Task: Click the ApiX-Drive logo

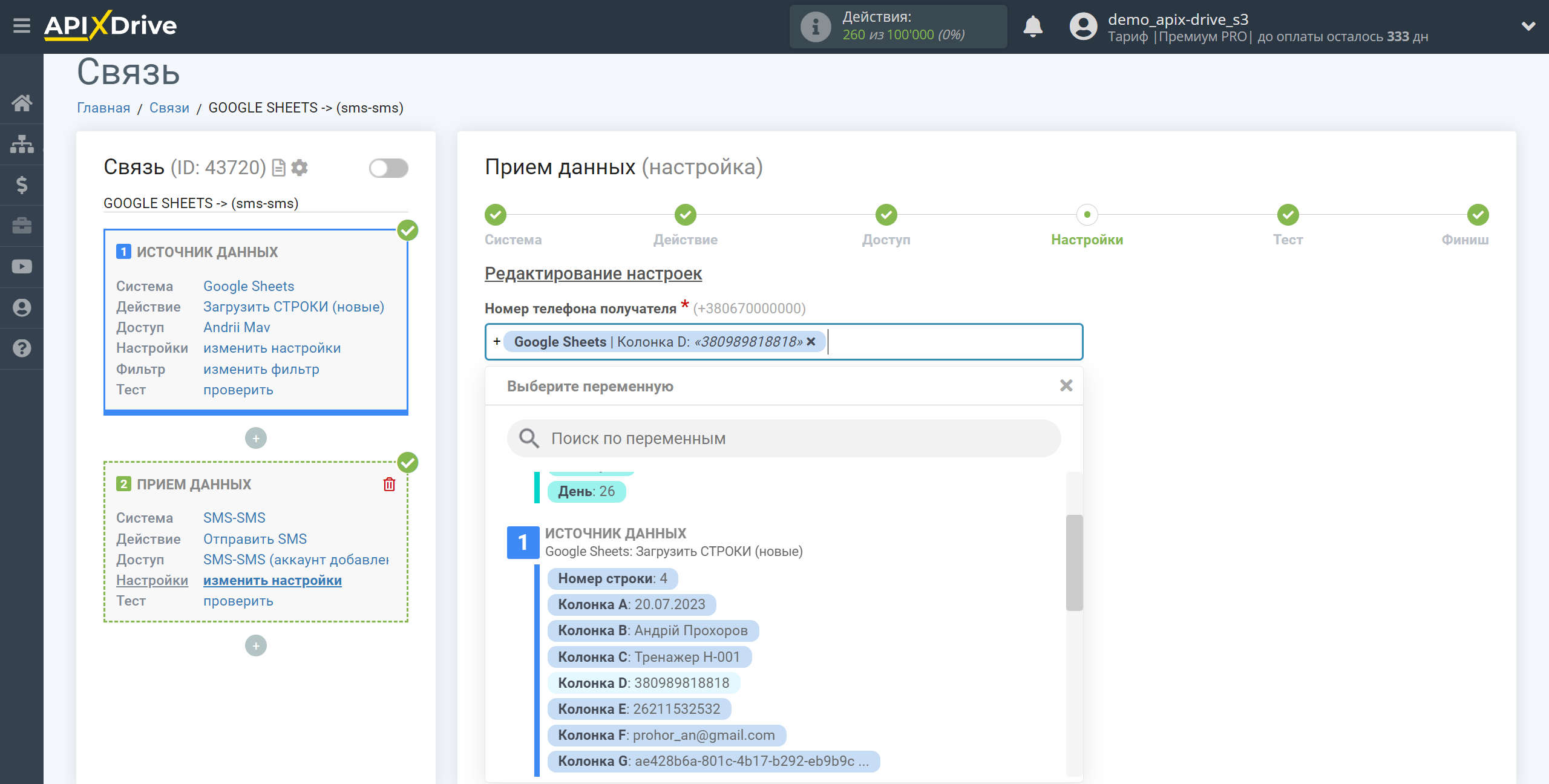Action: click(x=110, y=26)
